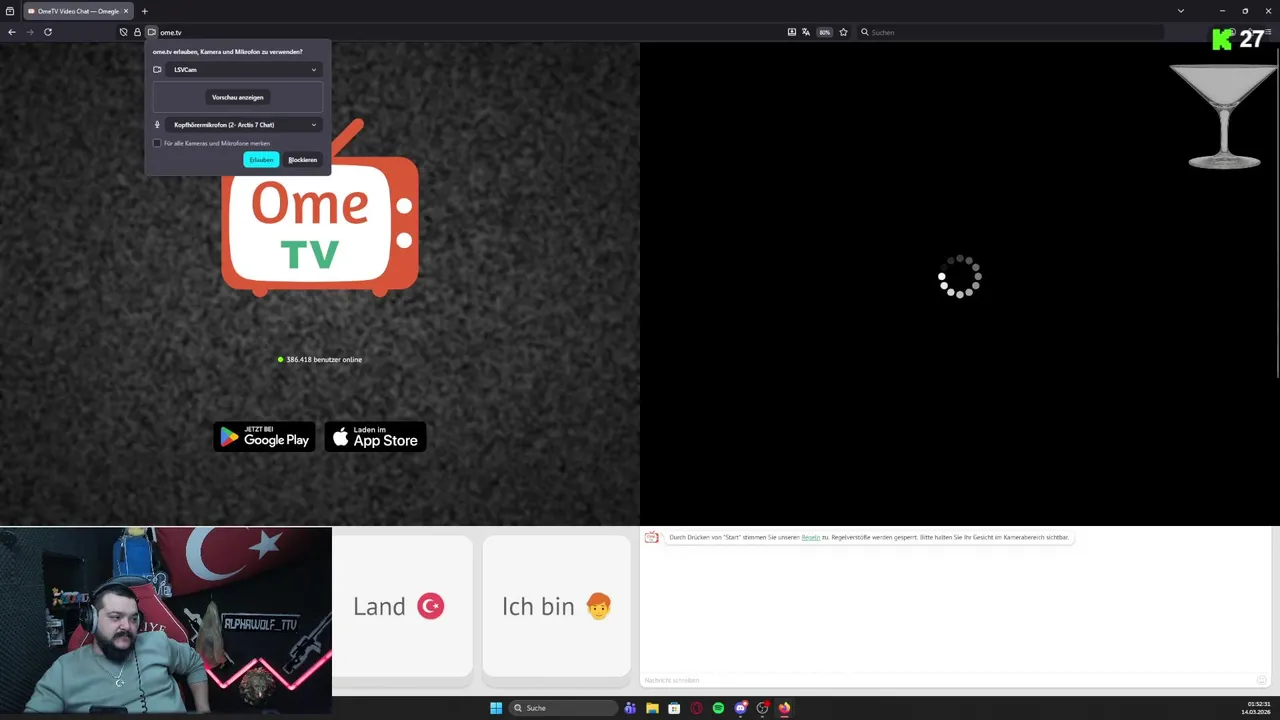
Task: Open the tracking protection shield icon
Action: coord(124,32)
